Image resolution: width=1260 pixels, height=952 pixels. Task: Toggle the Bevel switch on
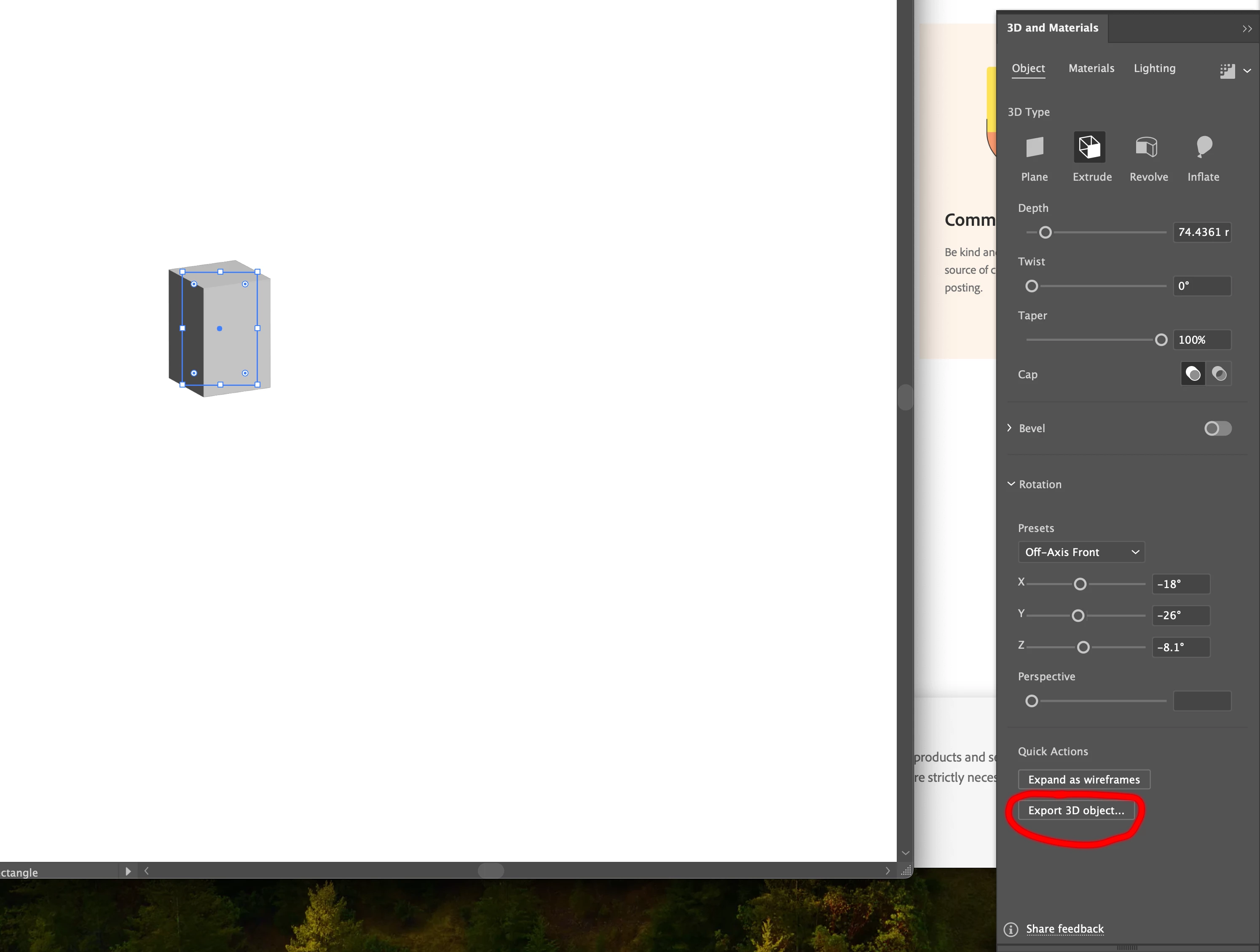(1218, 428)
